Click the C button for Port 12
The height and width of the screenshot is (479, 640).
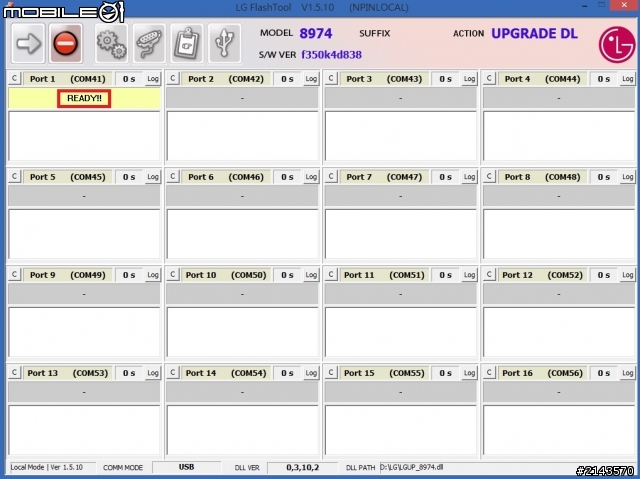coord(489,274)
